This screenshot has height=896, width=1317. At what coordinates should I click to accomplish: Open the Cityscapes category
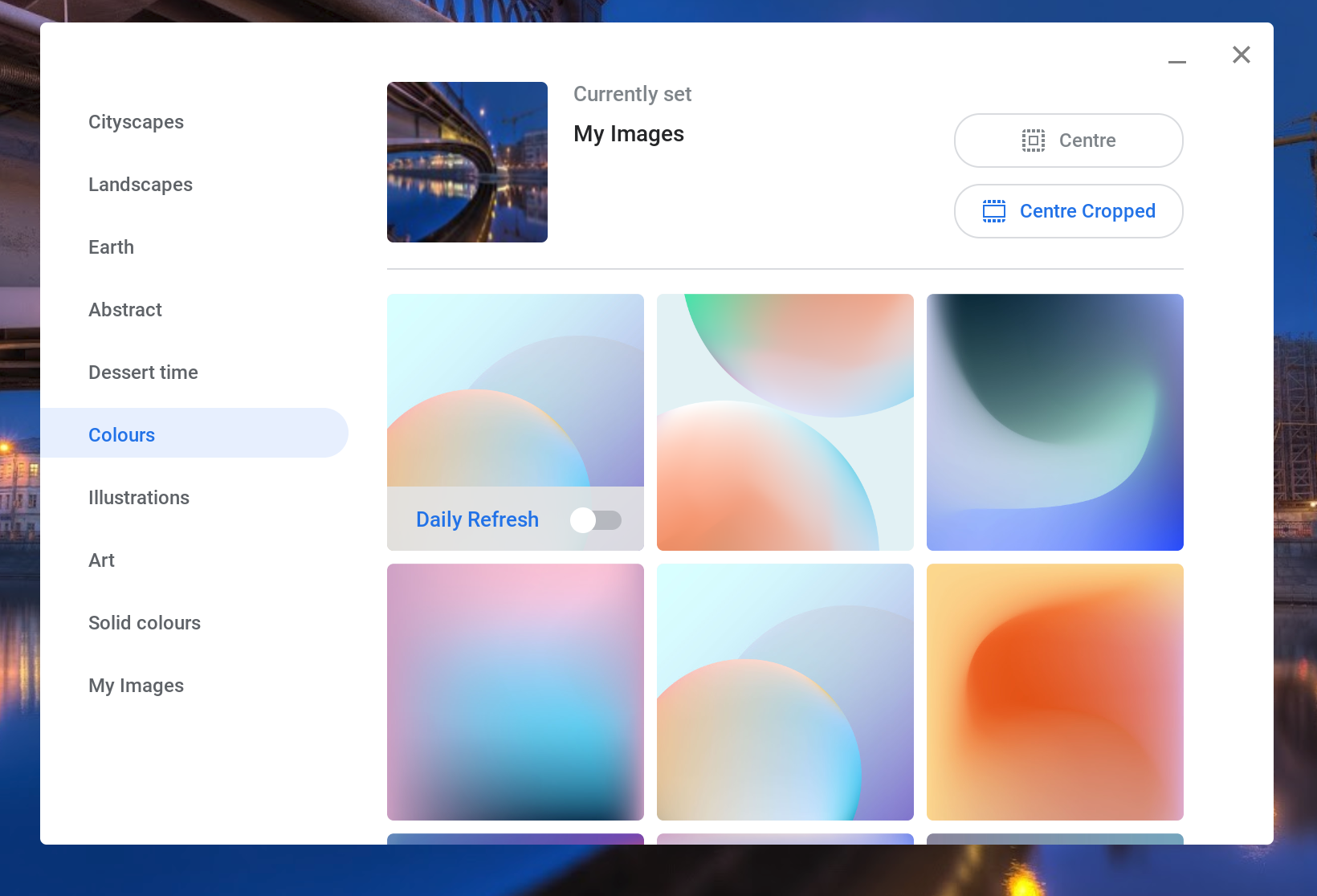tap(136, 122)
